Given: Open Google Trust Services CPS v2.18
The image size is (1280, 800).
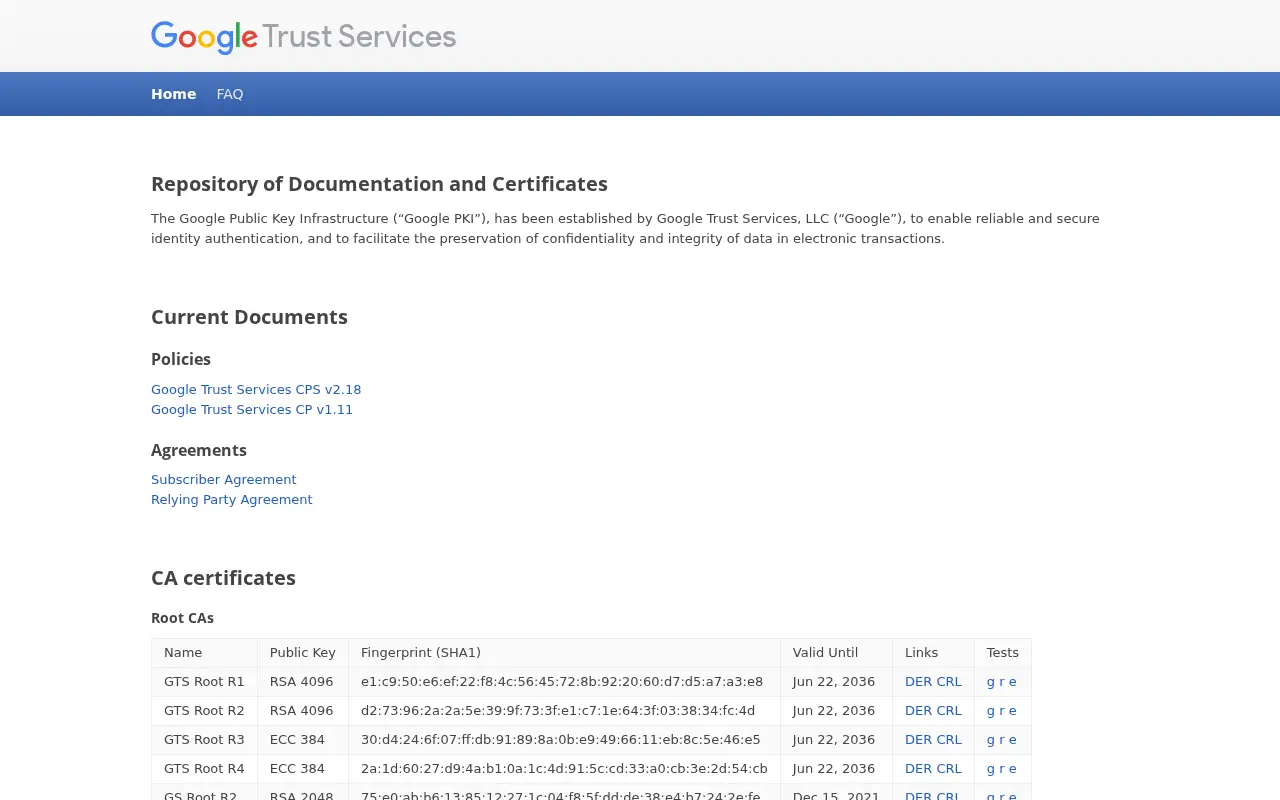Looking at the screenshot, I should (256, 390).
